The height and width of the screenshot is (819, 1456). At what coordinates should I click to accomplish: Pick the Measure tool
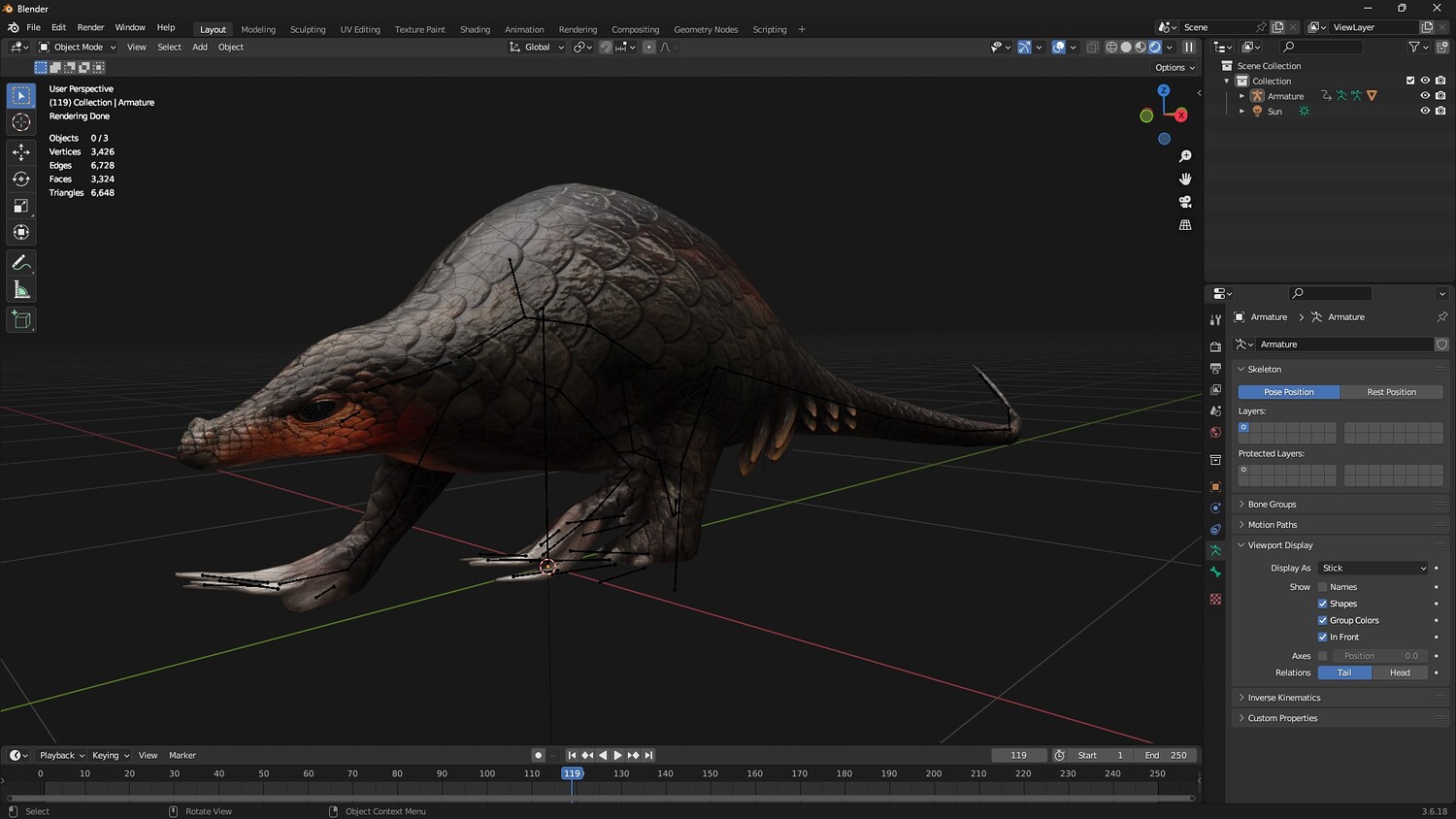coord(21,290)
